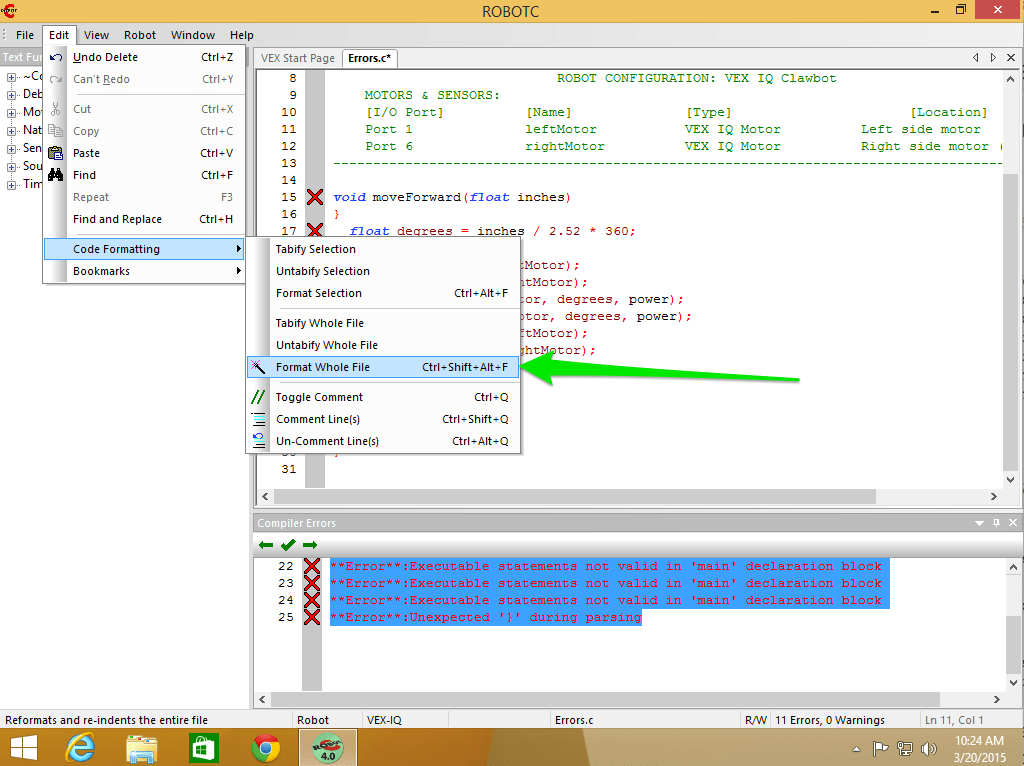This screenshot has width=1024, height=766.
Task: Open ROBOTC 4.0 from the taskbar
Action: pyautogui.click(x=327, y=747)
